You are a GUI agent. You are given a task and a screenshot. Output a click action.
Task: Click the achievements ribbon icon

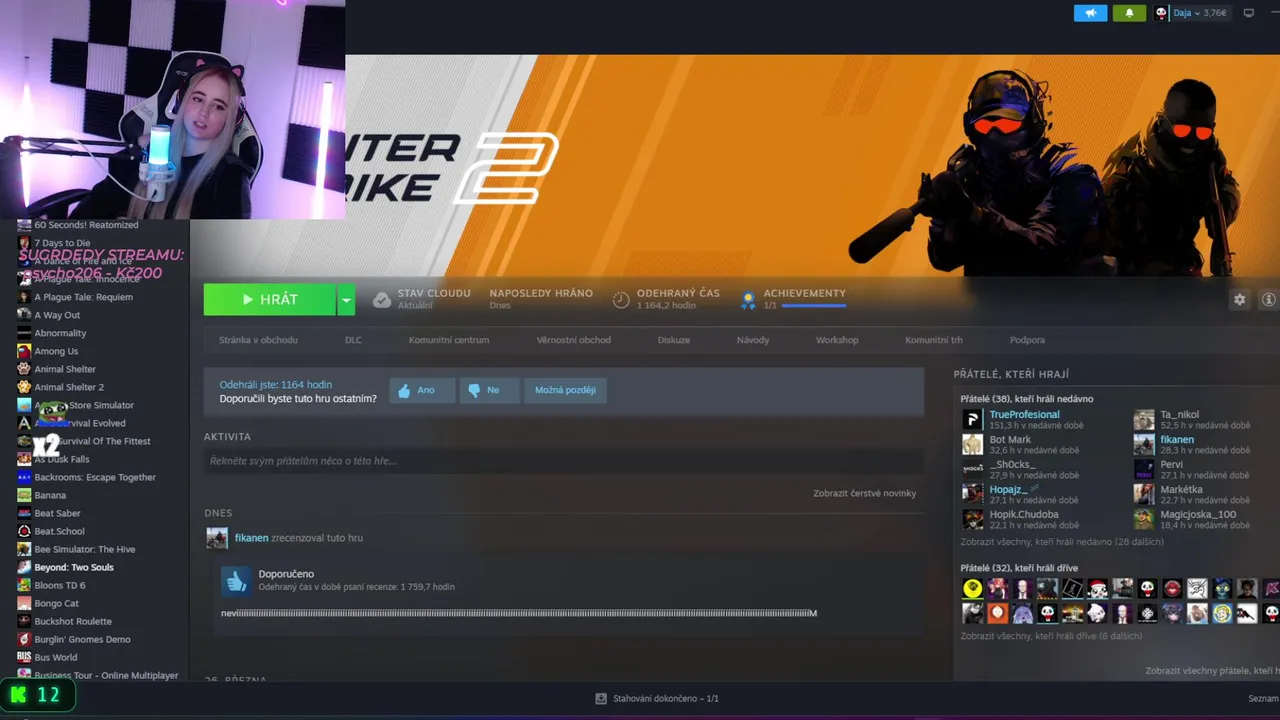(748, 299)
